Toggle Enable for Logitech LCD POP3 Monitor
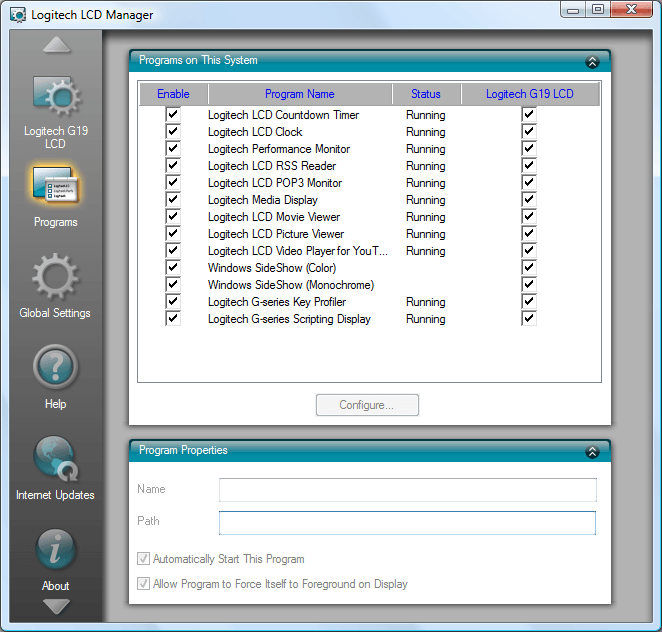Screen dimensions: 662x632 tap(173, 182)
